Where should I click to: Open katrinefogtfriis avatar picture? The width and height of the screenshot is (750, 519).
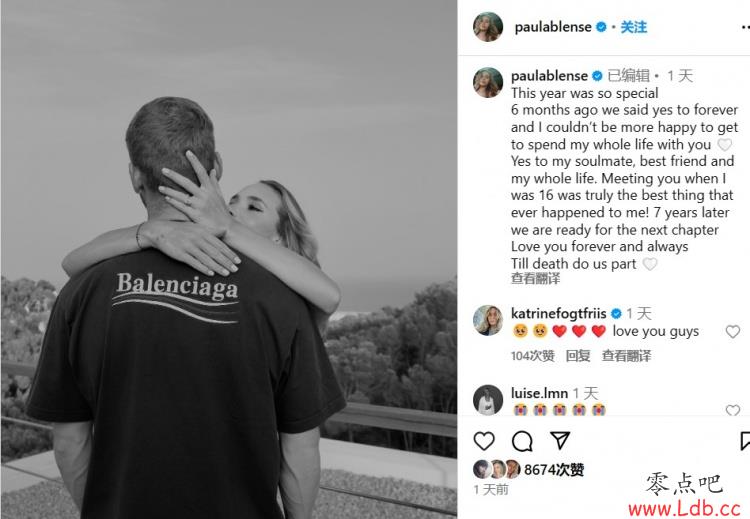point(488,320)
